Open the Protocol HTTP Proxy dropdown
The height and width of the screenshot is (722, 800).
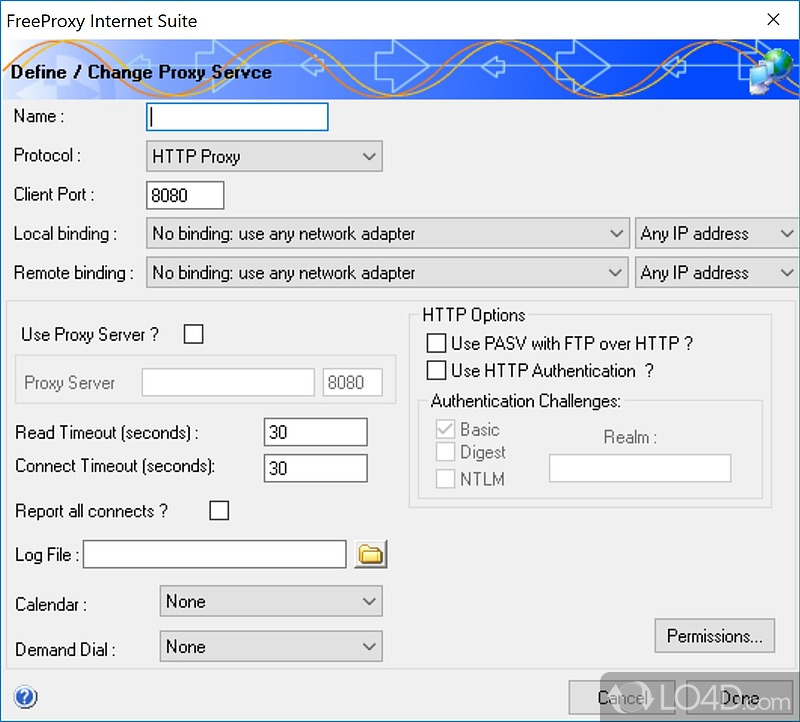(x=264, y=156)
